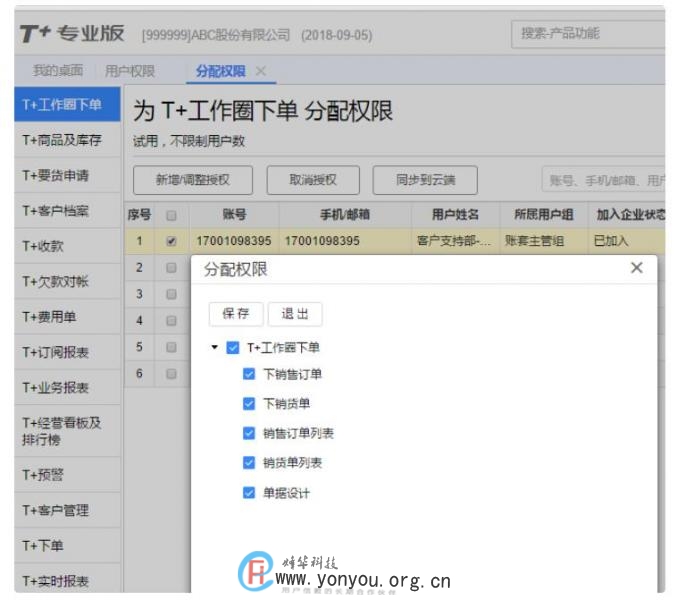This screenshot has width=694, height=600.
Task: Focus the 账号、手机/邮箱 filter field
Action: 603,180
